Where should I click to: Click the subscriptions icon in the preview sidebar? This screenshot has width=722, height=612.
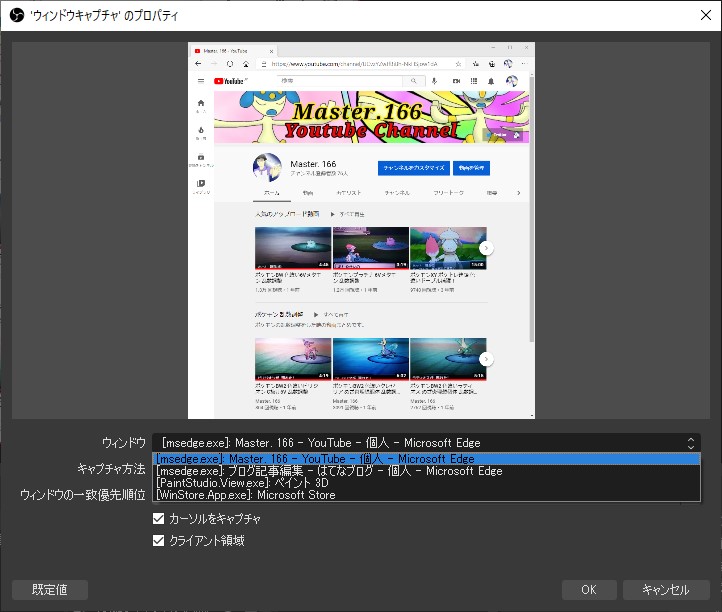(x=201, y=157)
